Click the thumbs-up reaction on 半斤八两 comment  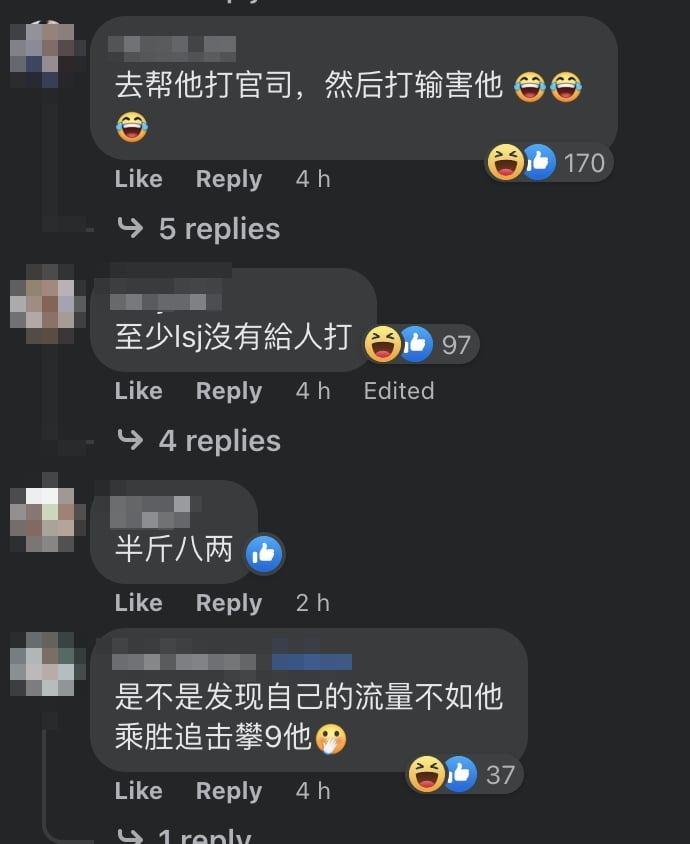[x=264, y=553]
